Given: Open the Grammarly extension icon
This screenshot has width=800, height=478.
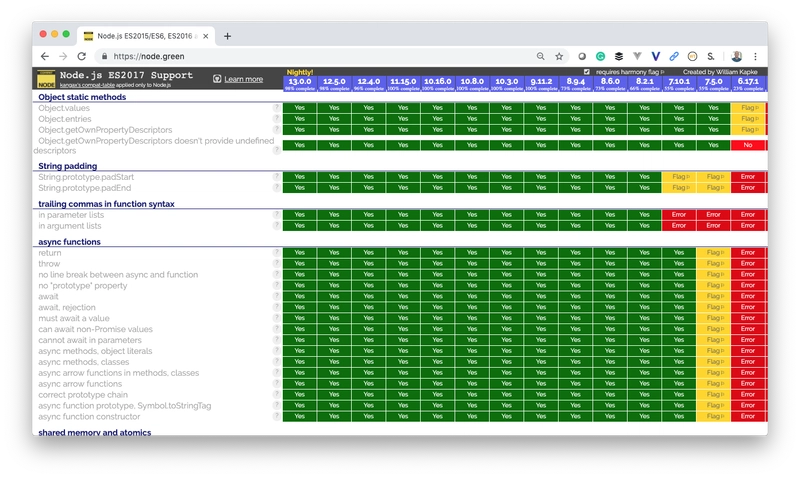Looking at the screenshot, I should click(x=600, y=57).
